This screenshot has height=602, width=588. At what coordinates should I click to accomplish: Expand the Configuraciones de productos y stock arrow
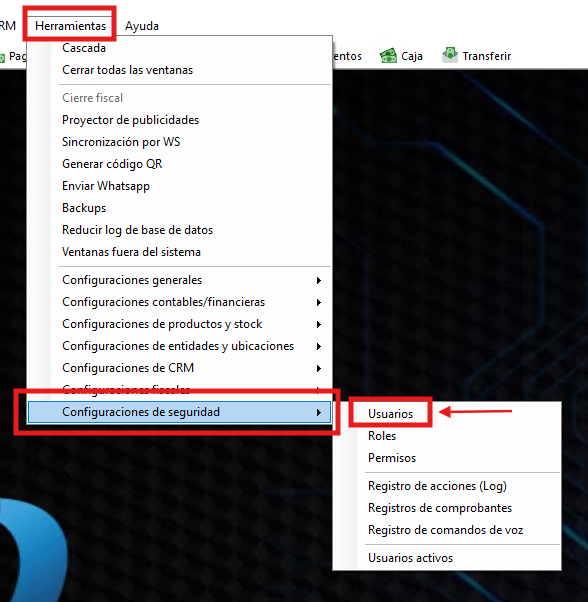(319, 324)
